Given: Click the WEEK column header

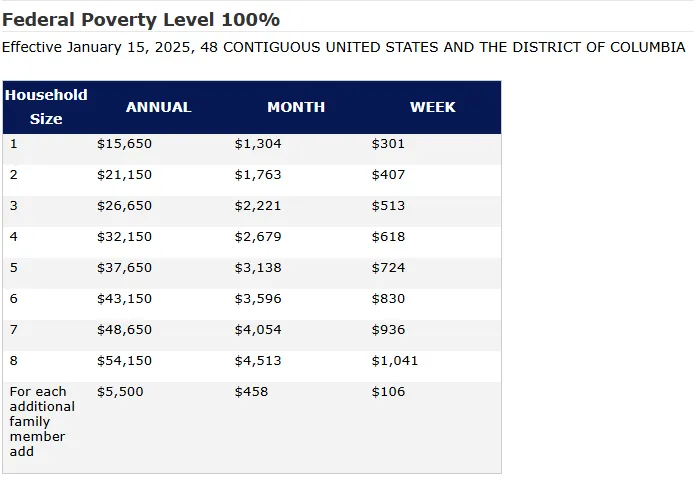Looking at the screenshot, I should tap(432, 107).
